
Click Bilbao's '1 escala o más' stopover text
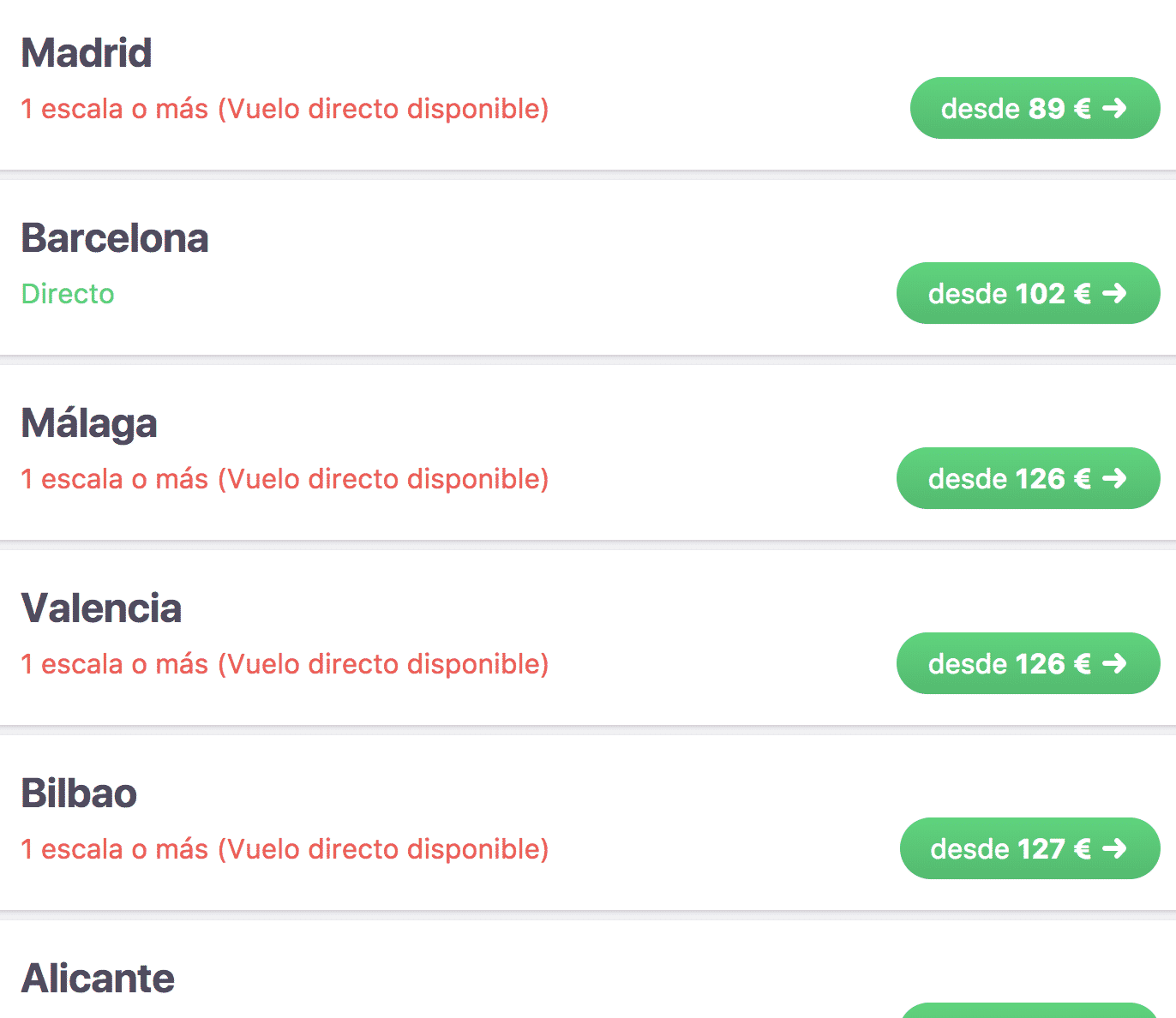pos(285,849)
